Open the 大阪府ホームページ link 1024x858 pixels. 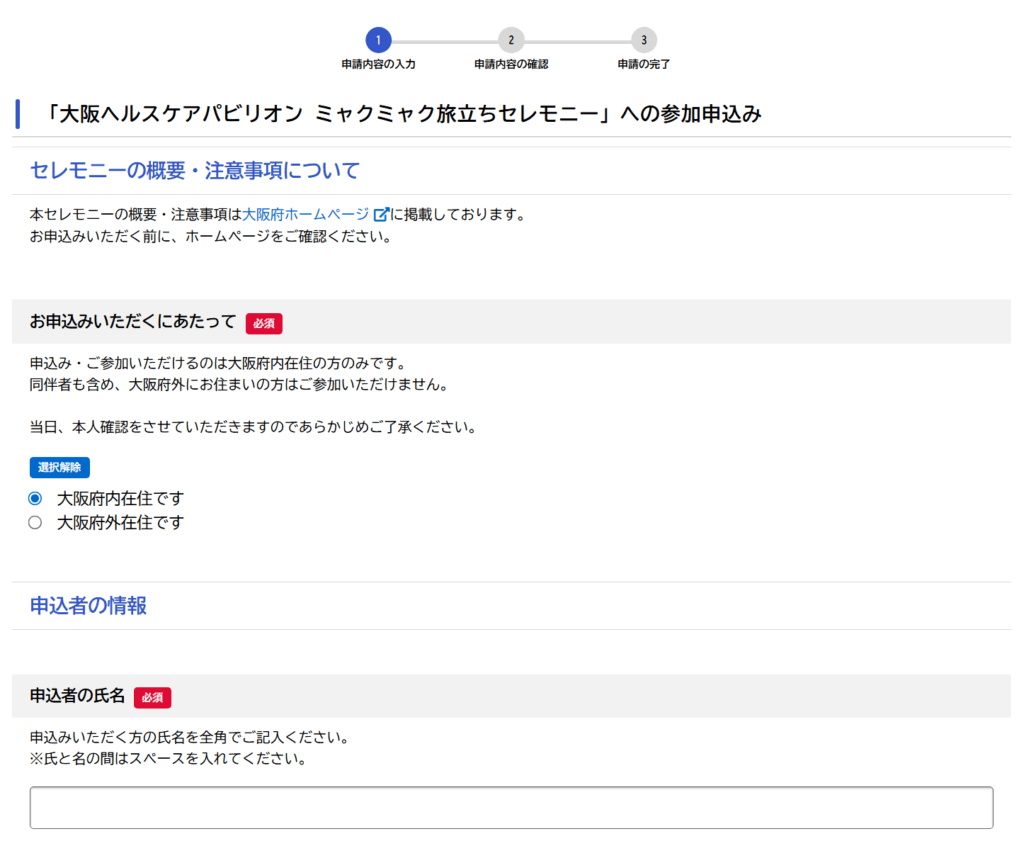coord(305,215)
